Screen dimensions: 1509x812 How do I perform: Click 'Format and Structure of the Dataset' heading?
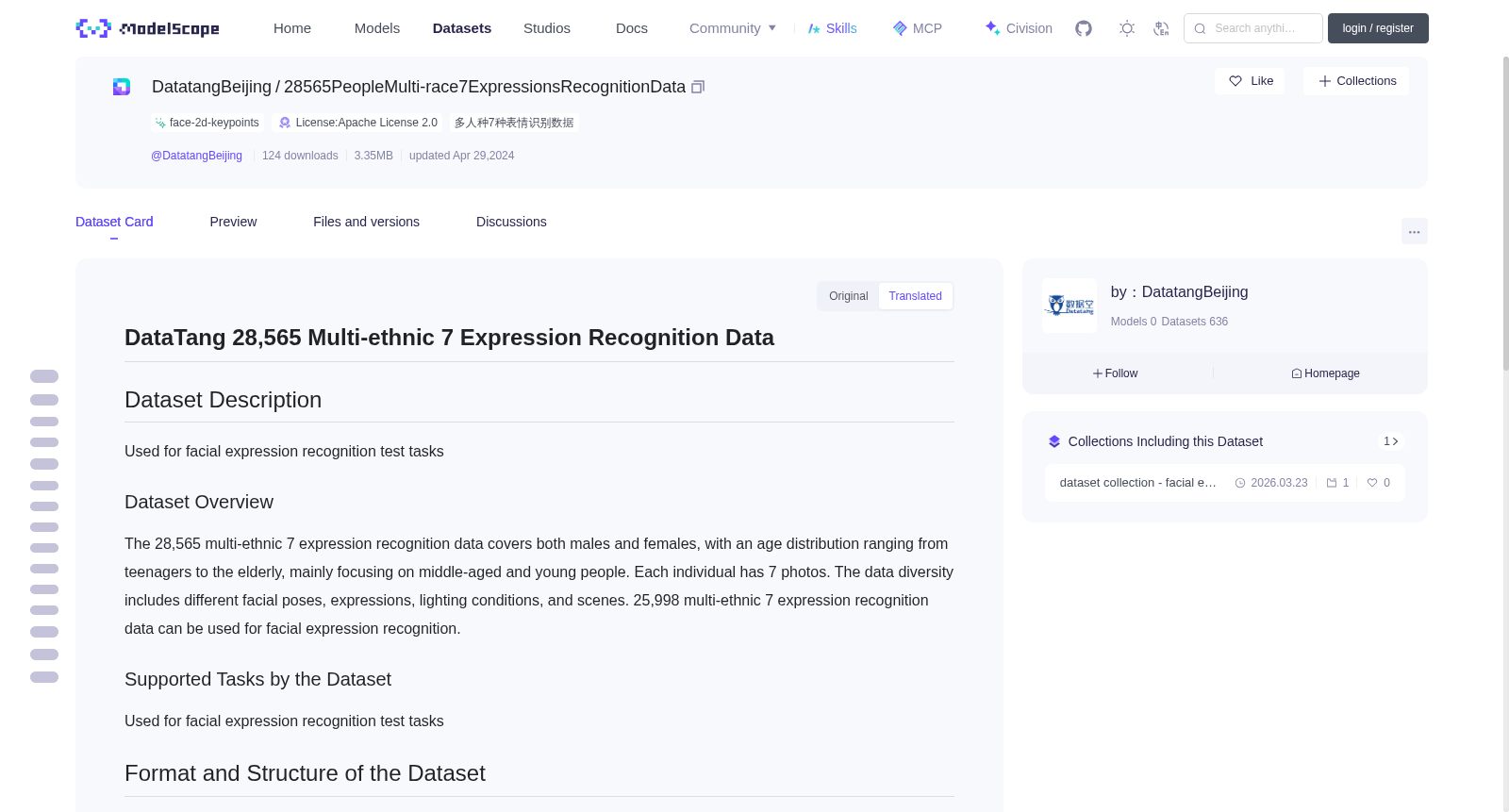(305, 773)
